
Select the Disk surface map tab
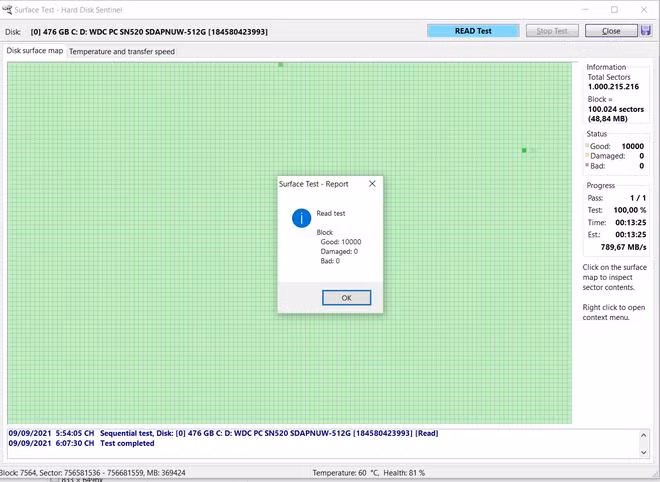tap(35, 51)
